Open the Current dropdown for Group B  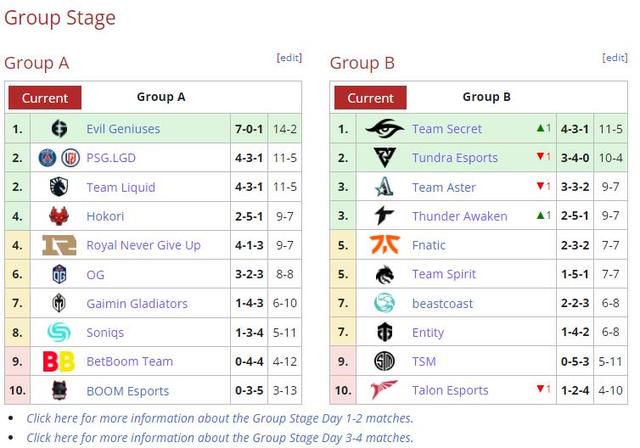[x=370, y=98]
